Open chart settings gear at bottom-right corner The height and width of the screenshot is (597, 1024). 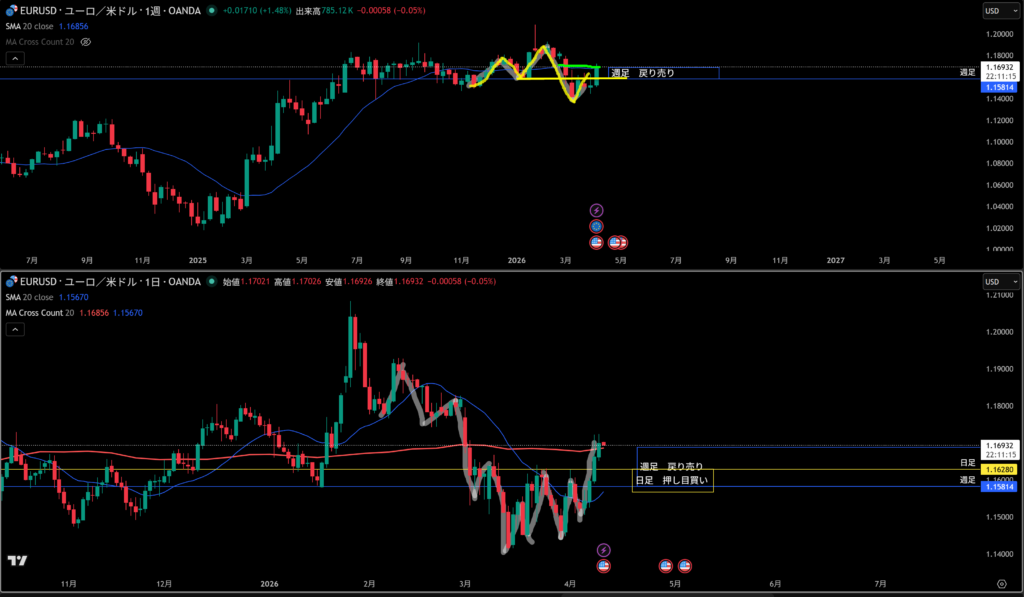tap(1001, 582)
